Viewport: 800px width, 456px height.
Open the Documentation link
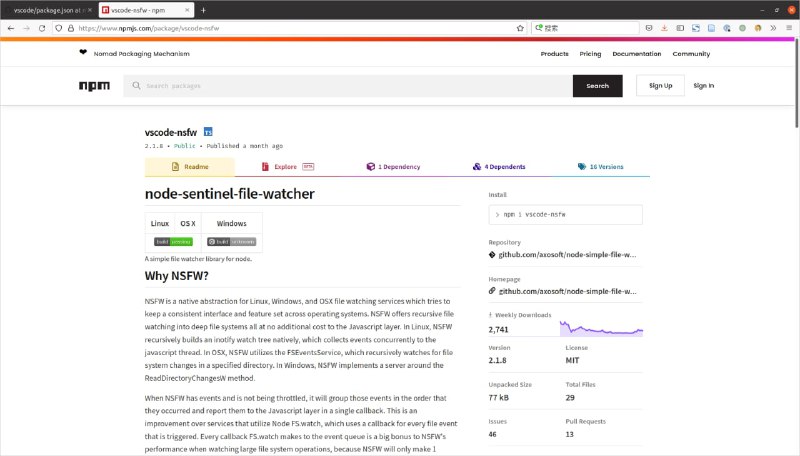pyautogui.click(x=637, y=54)
